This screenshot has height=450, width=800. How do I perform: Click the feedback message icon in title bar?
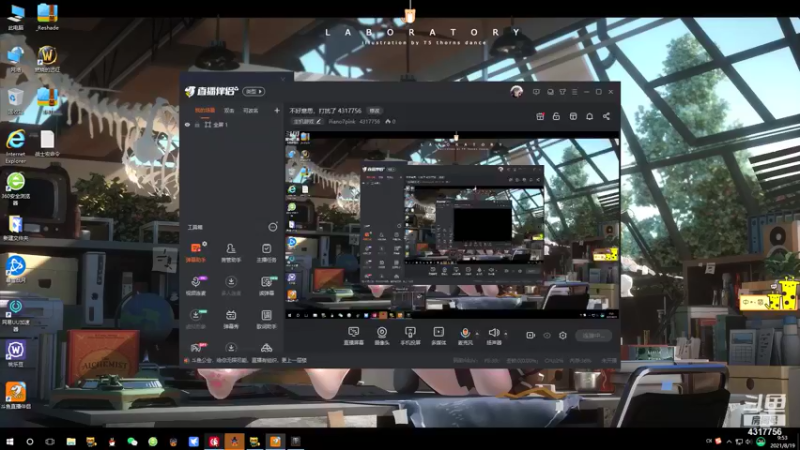tap(536, 92)
